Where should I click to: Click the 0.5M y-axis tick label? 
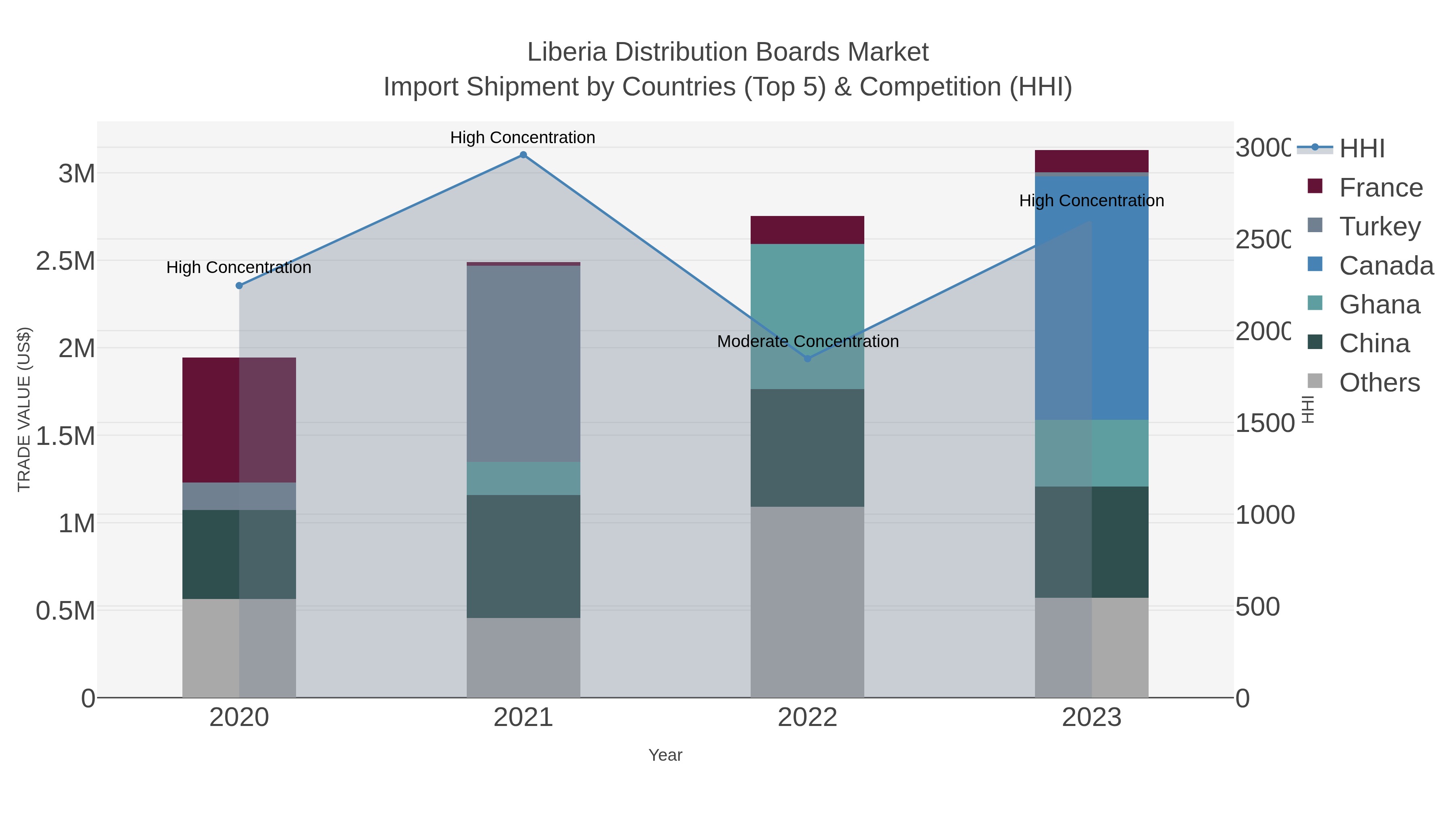66,611
